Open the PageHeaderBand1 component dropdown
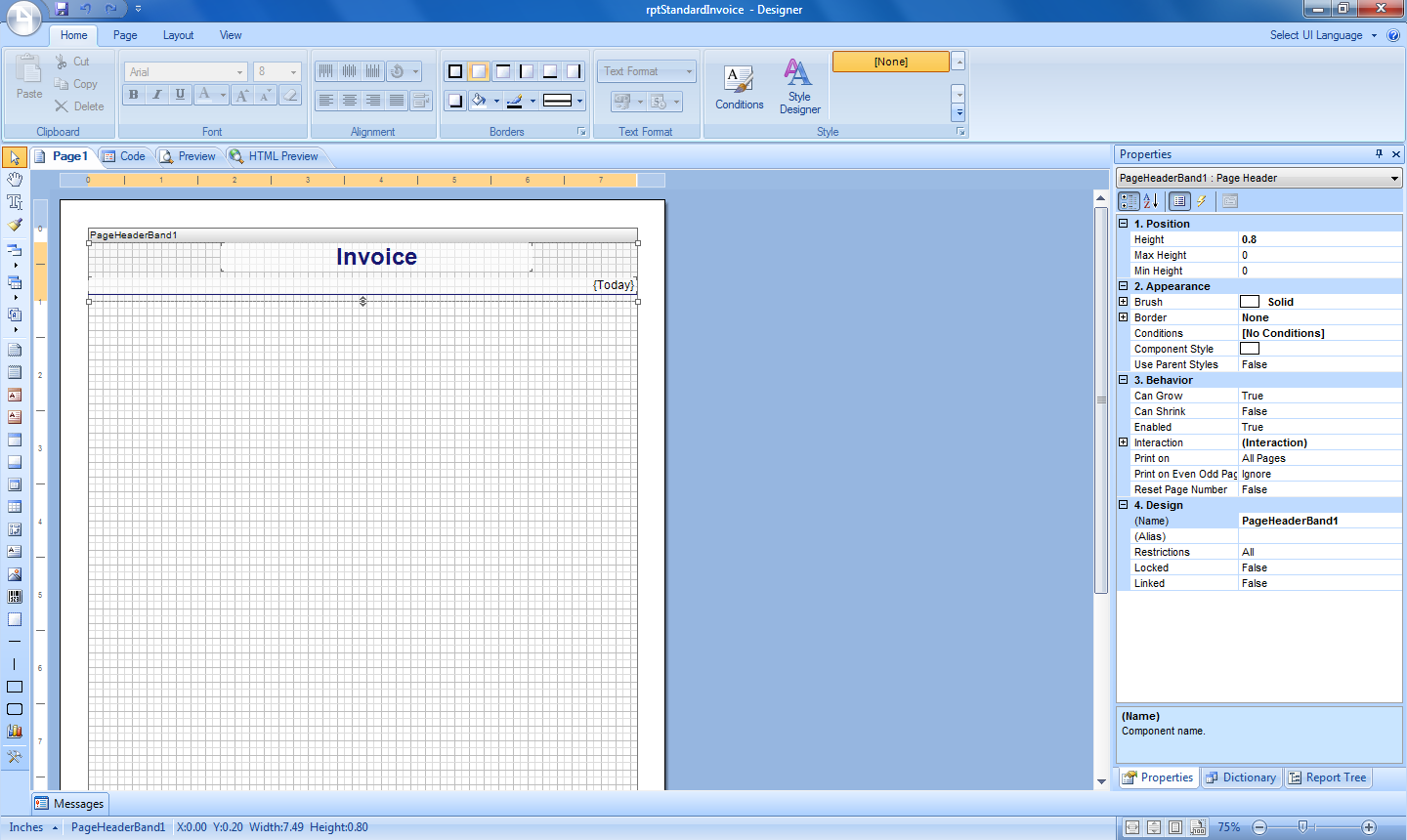The height and width of the screenshot is (840, 1407). click(1394, 178)
